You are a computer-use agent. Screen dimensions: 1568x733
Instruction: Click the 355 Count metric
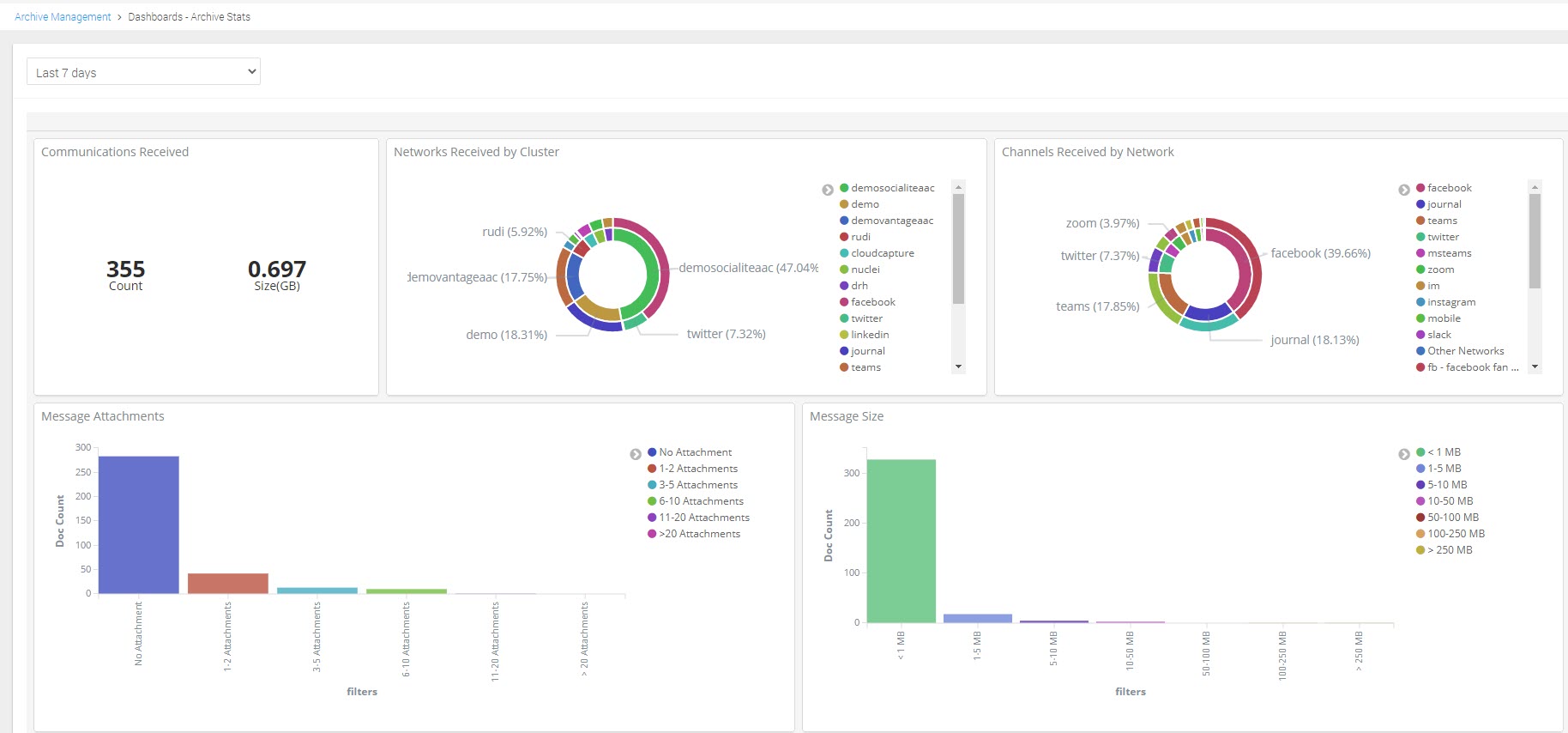[125, 276]
